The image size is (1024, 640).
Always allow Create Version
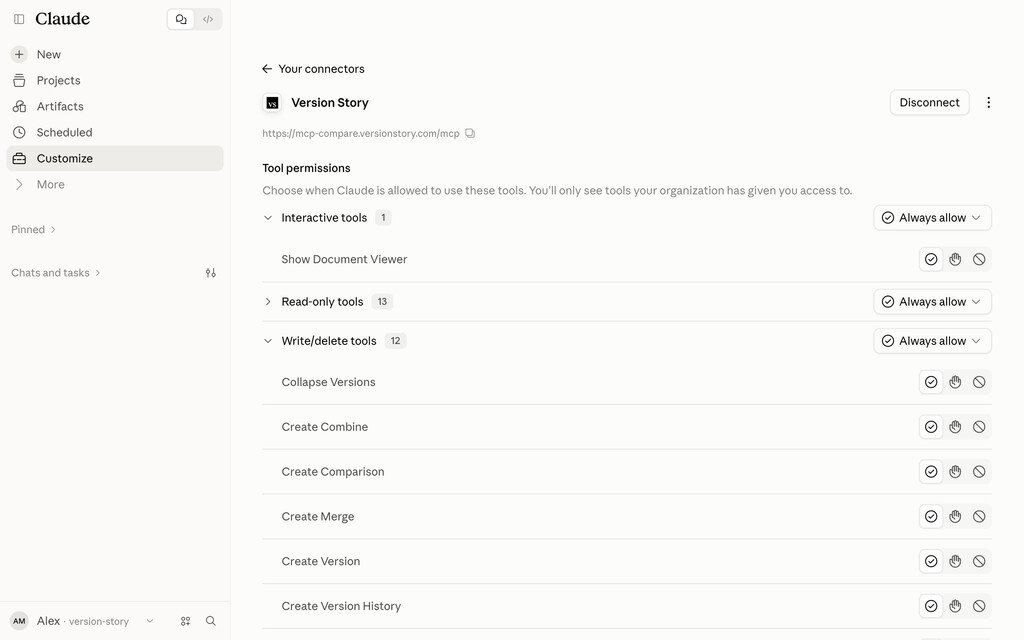pos(931,562)
